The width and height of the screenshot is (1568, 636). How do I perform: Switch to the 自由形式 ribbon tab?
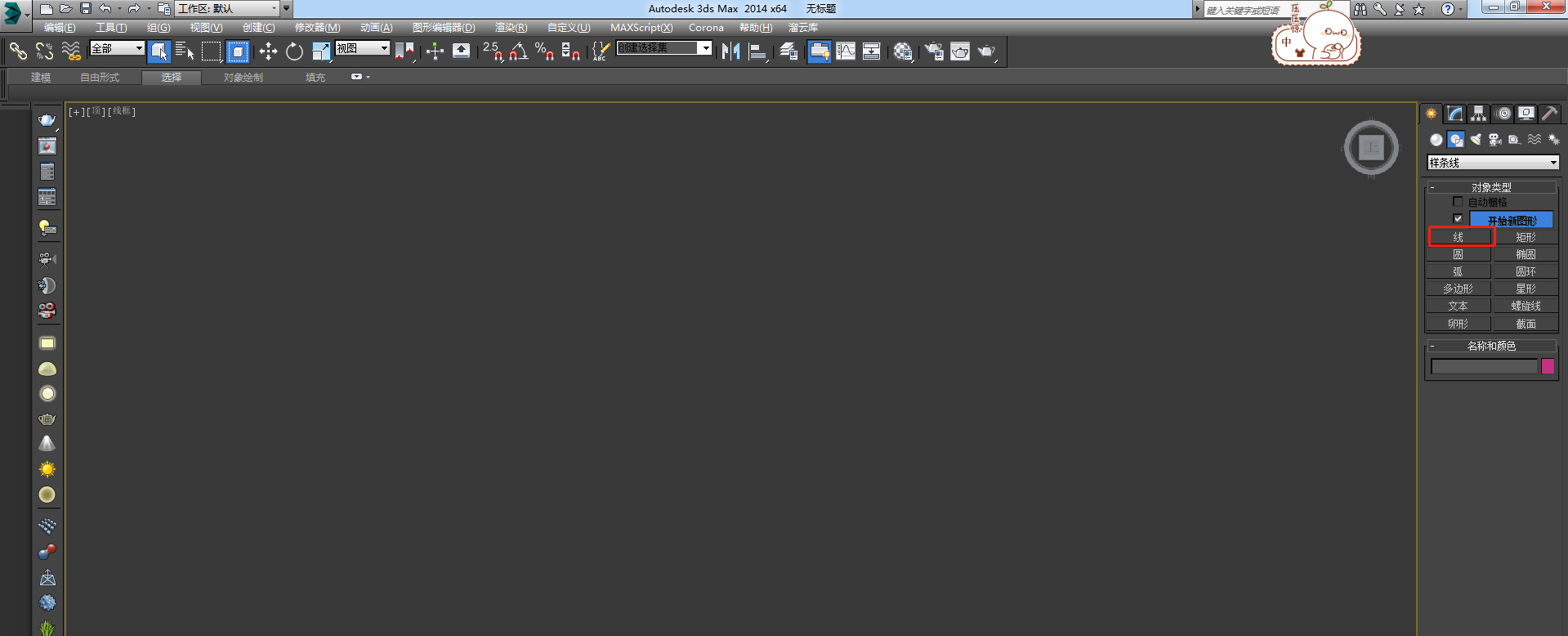click(x=100, y=78)
